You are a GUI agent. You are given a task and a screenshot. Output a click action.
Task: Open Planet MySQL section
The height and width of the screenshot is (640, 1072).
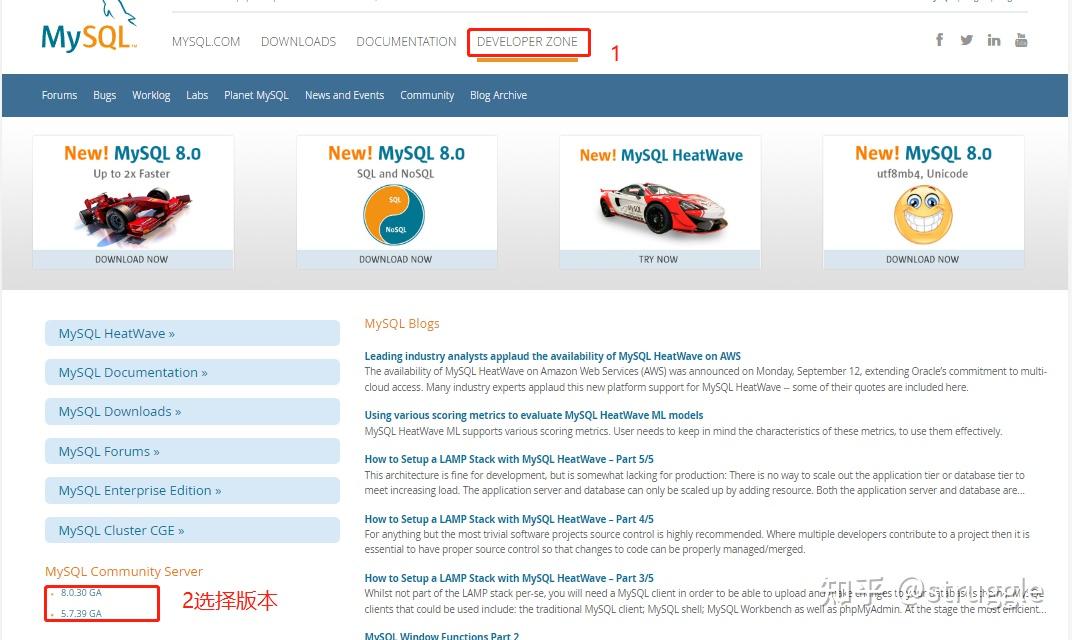(256, 95)
